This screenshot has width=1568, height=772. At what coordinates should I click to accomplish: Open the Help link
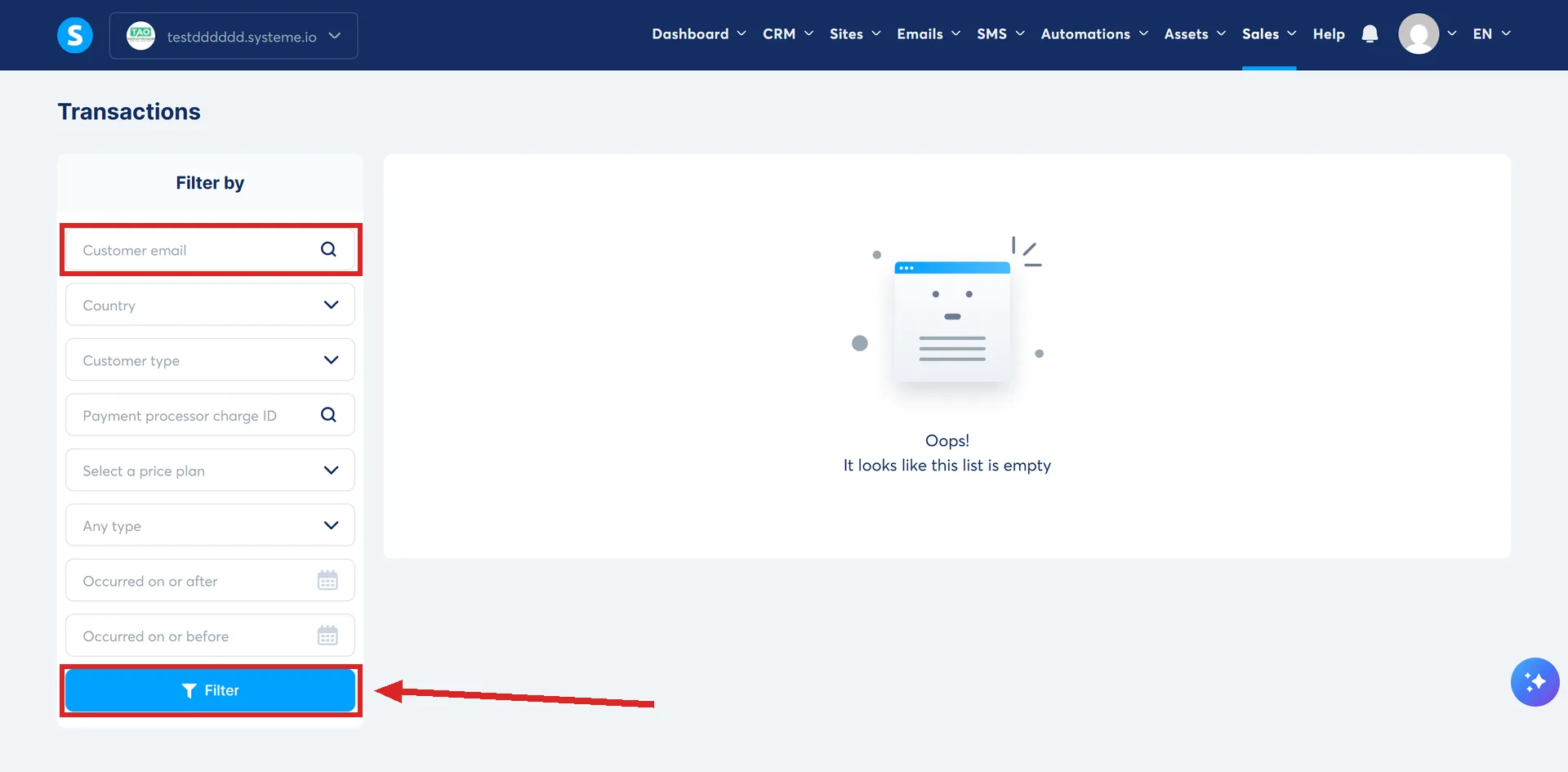click(x=1329, y=33)
